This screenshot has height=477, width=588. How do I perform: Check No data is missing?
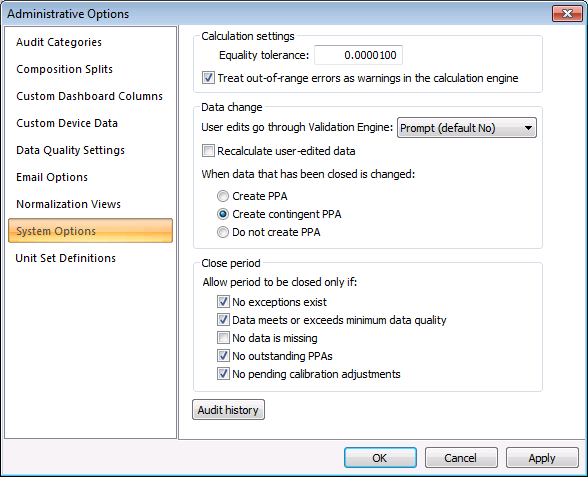[223, 338]
